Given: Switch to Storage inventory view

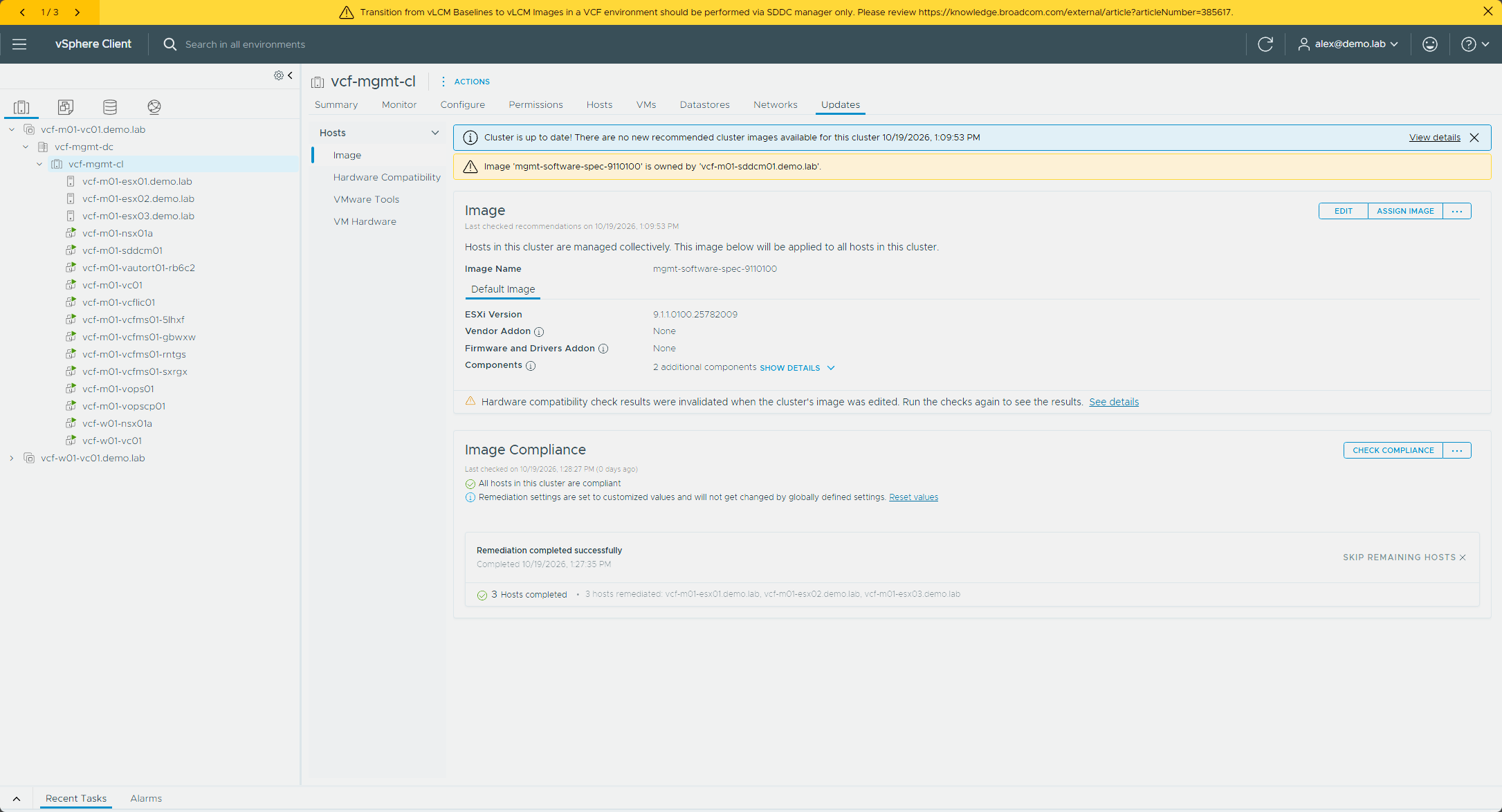Looking at the screenshot, I should point(110,107).
